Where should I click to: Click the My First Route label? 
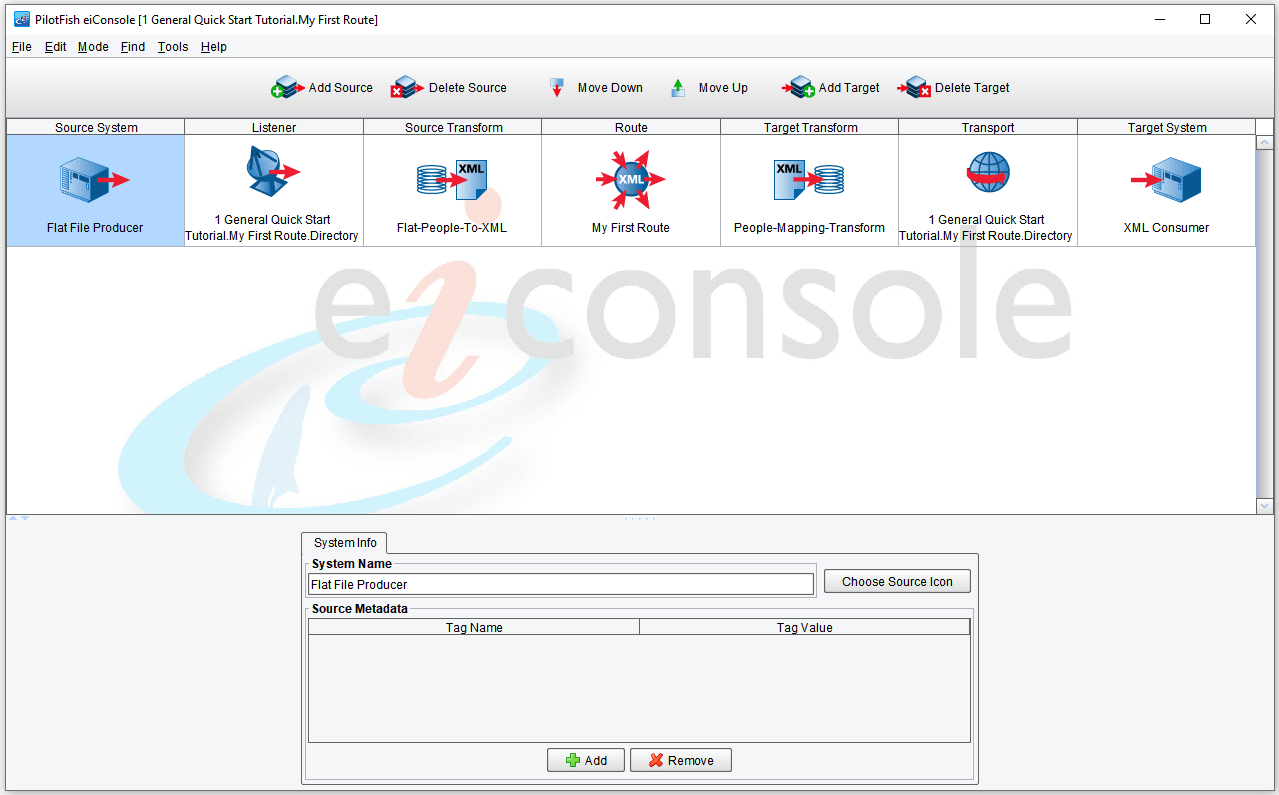[x=631, y=228]
